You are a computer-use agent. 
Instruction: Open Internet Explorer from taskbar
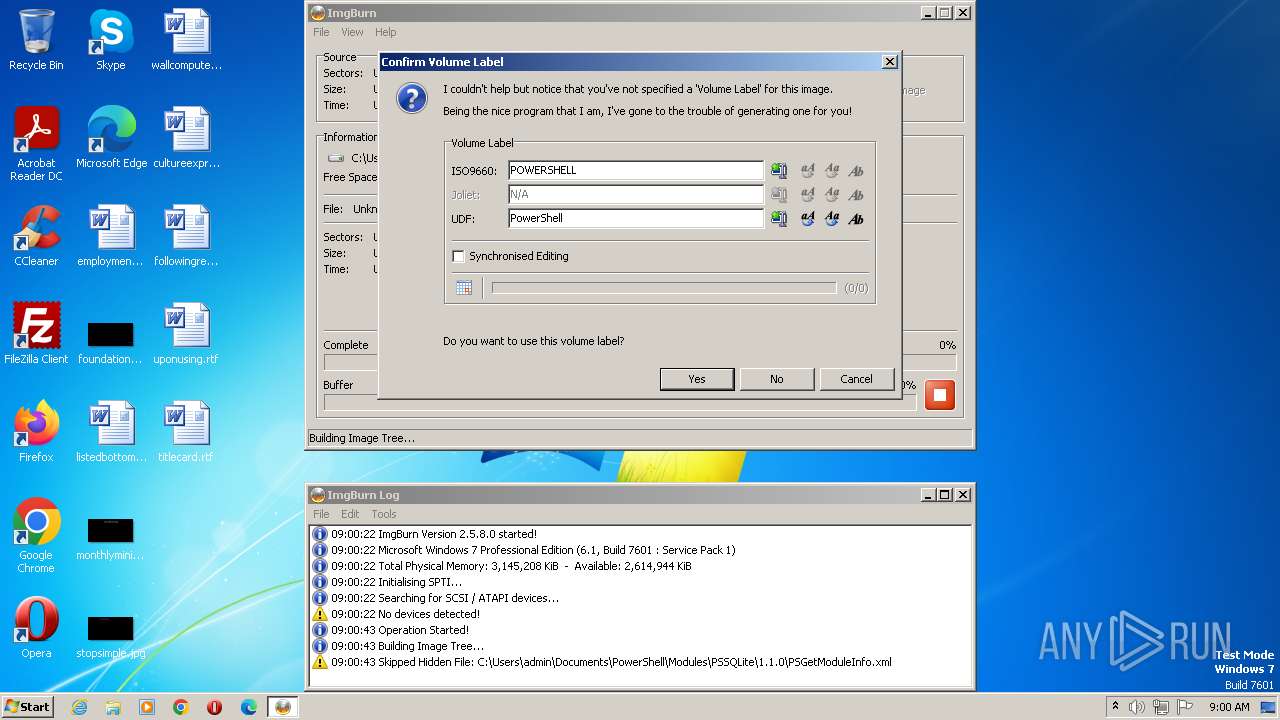[x=79, y=707]
